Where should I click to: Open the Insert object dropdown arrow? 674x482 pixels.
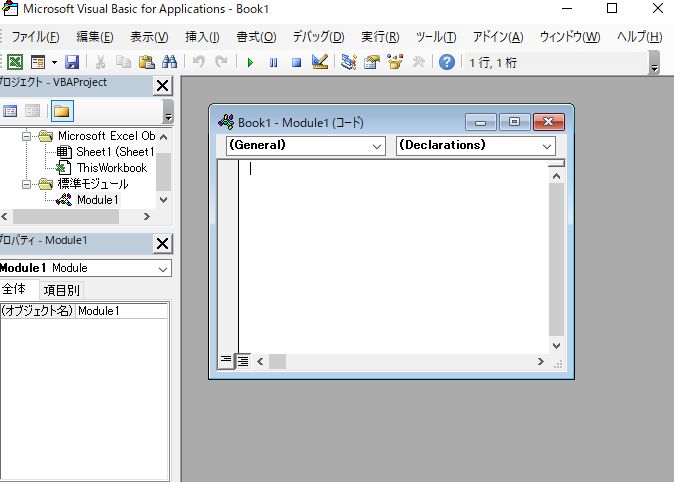point(54,62)
